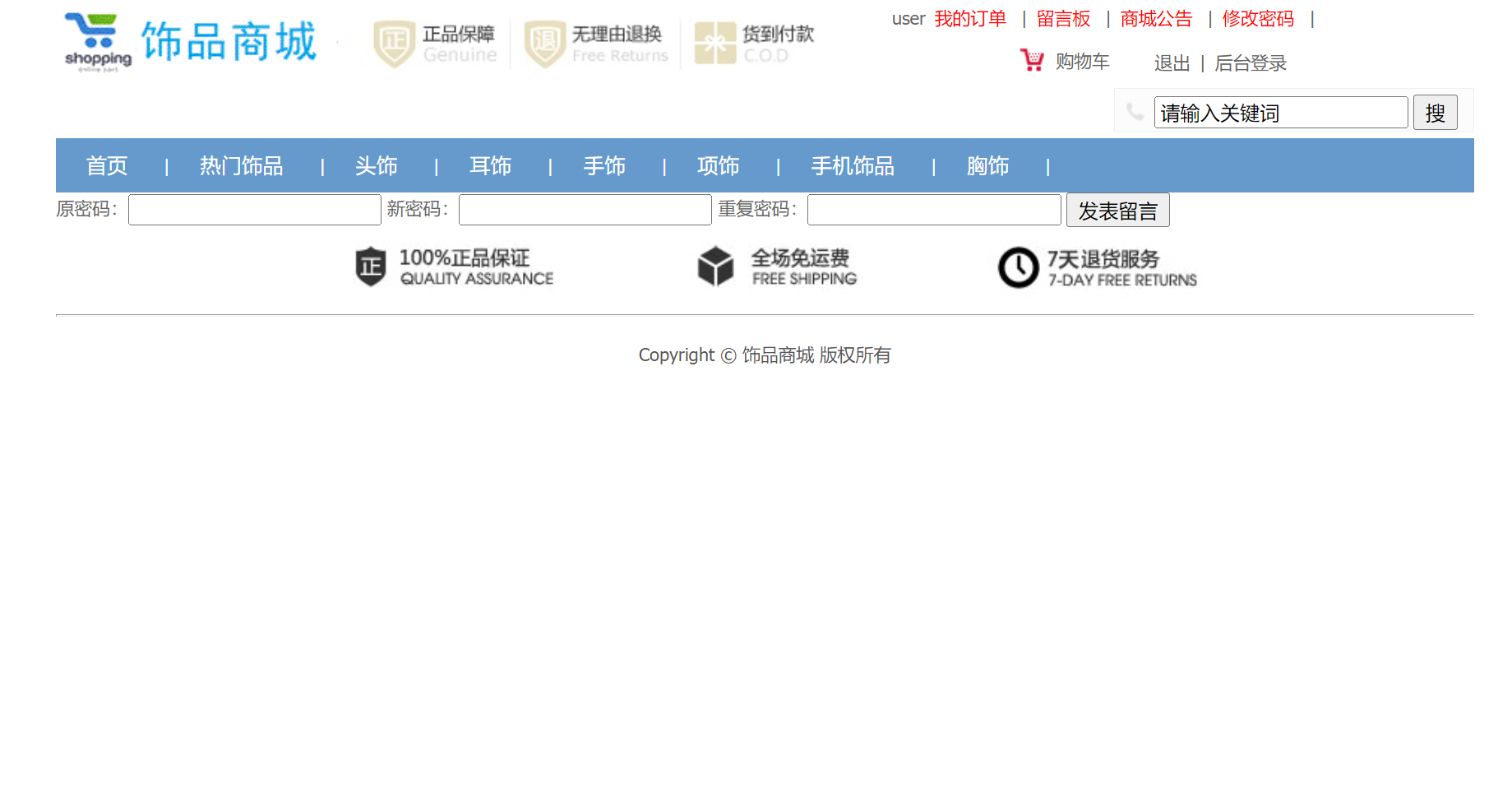
Task: Browse the 热门饰品 hot accessories category
Action: tap(240, 165)
